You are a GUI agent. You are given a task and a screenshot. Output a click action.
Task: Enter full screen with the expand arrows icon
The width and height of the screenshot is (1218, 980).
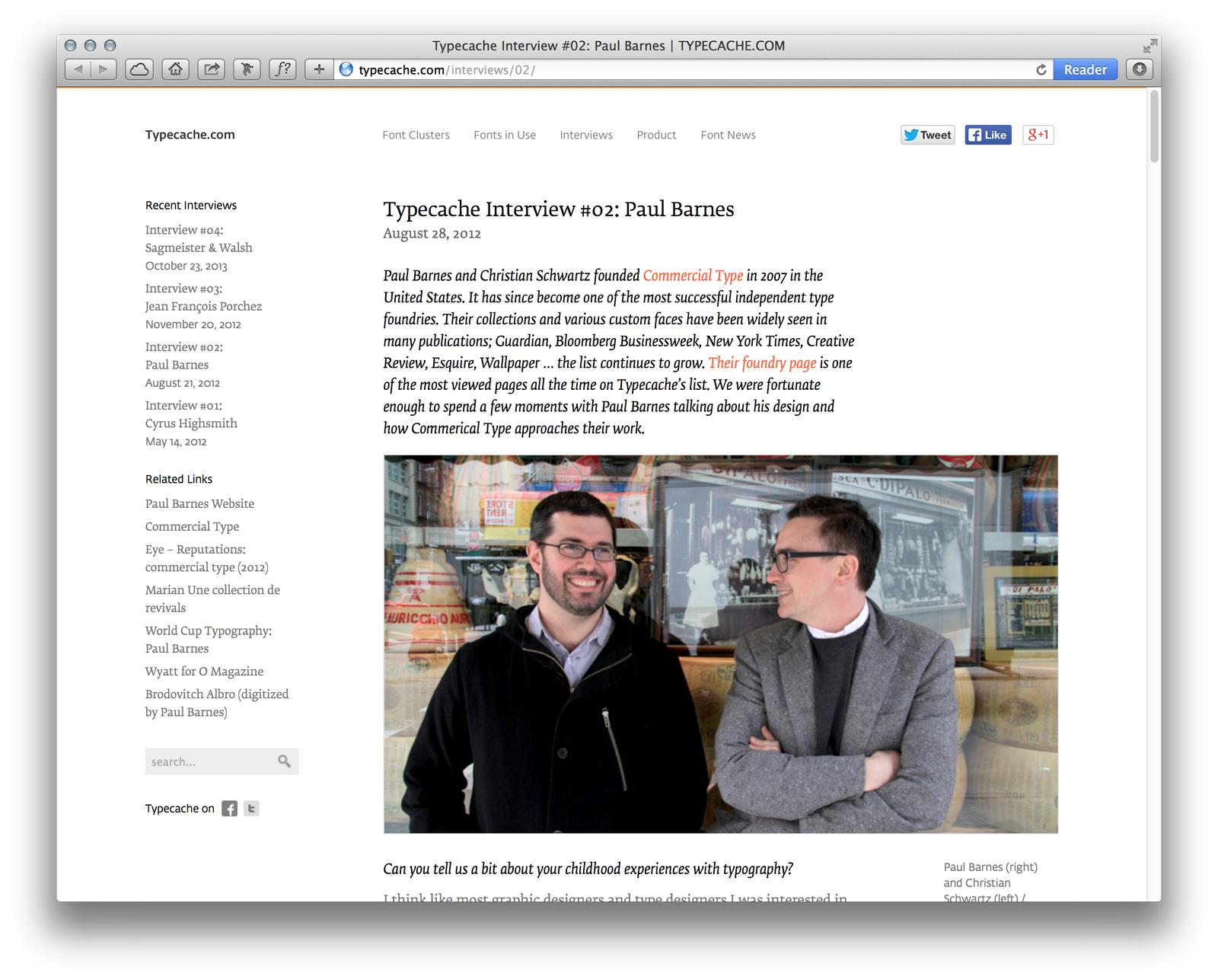pyautogui.click(x=1149, y=46)
